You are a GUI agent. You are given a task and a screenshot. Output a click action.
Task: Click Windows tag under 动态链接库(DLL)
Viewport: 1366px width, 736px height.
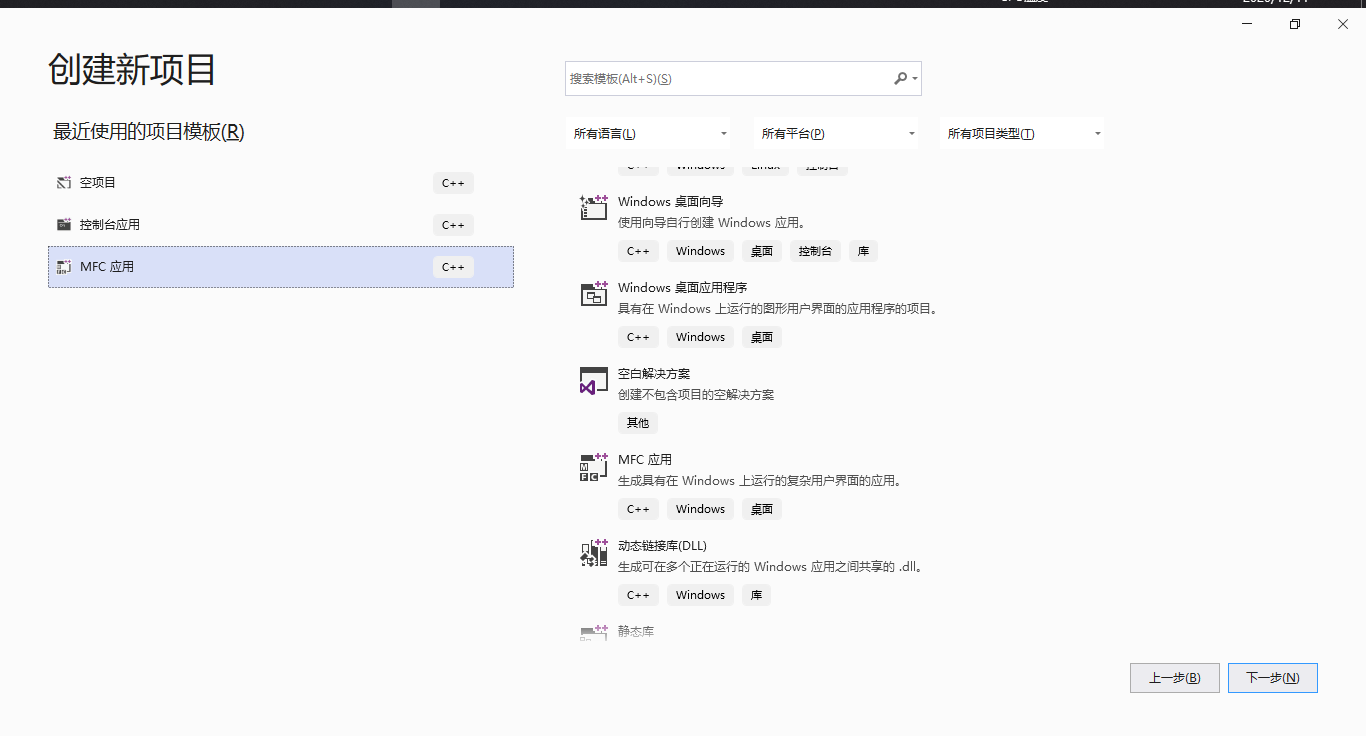[x=700, y=595]
